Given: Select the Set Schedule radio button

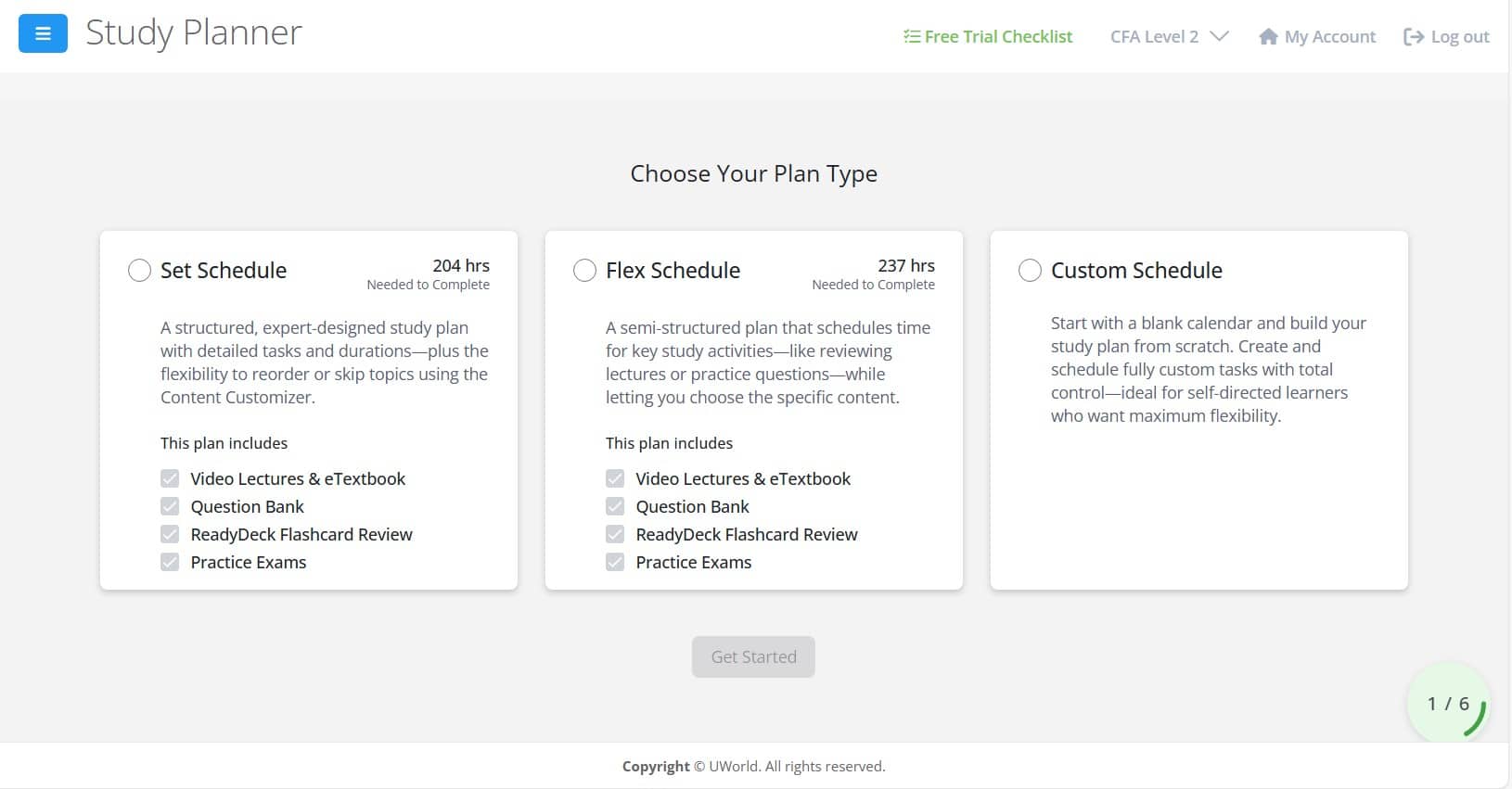Looking at the screenshot, I should coord(139,271).
